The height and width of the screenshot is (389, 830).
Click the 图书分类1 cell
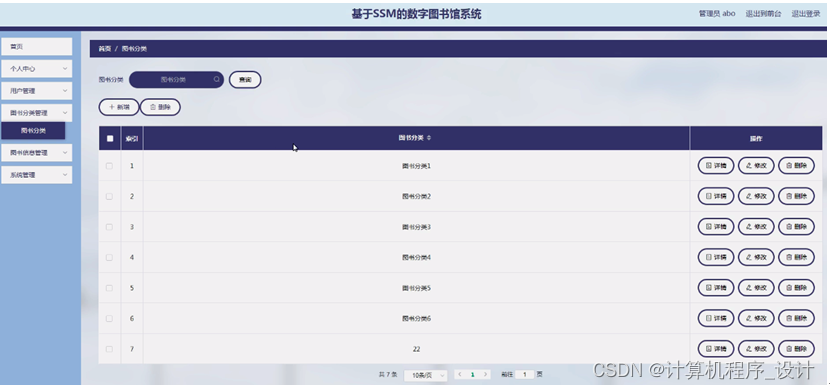[416, 166]
